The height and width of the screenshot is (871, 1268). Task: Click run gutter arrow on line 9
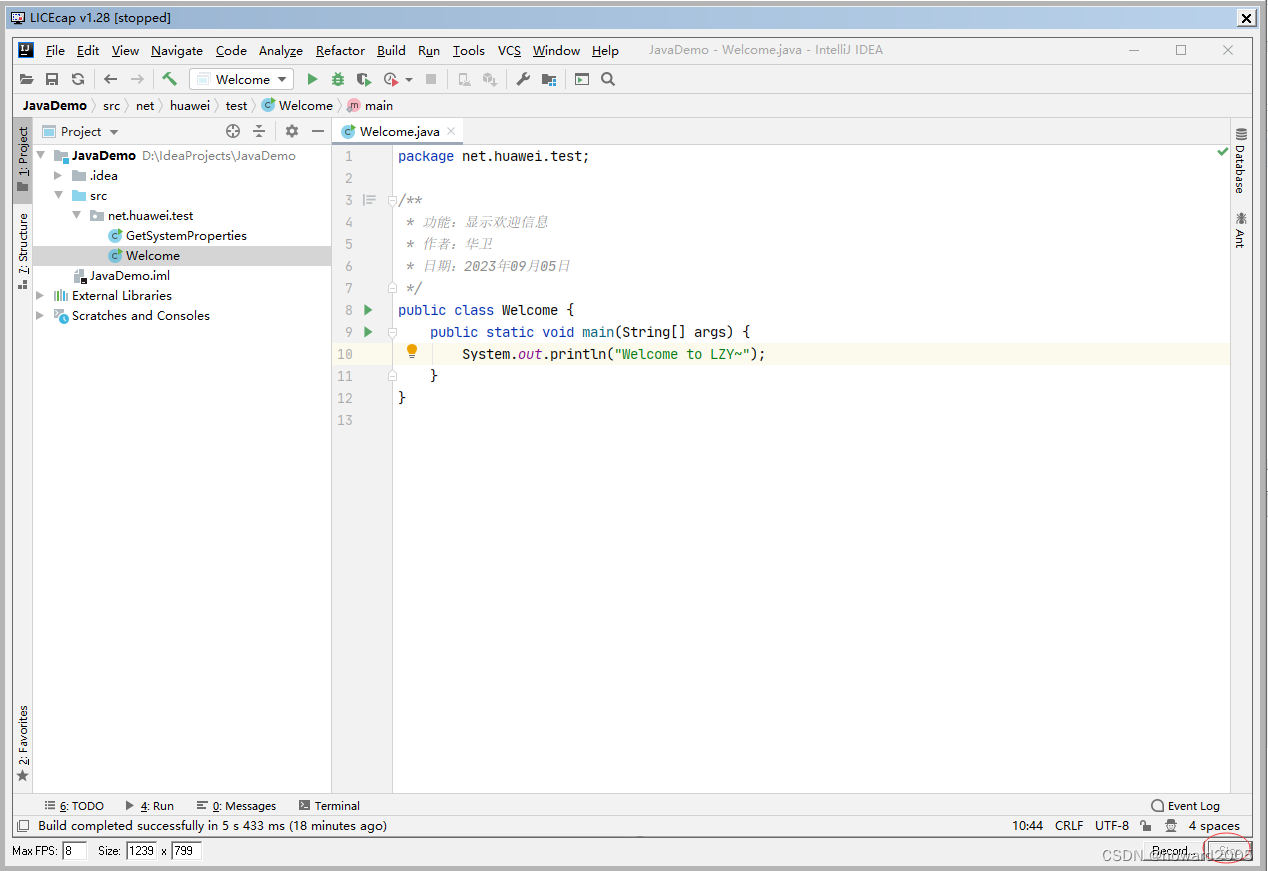pos(368,332)
